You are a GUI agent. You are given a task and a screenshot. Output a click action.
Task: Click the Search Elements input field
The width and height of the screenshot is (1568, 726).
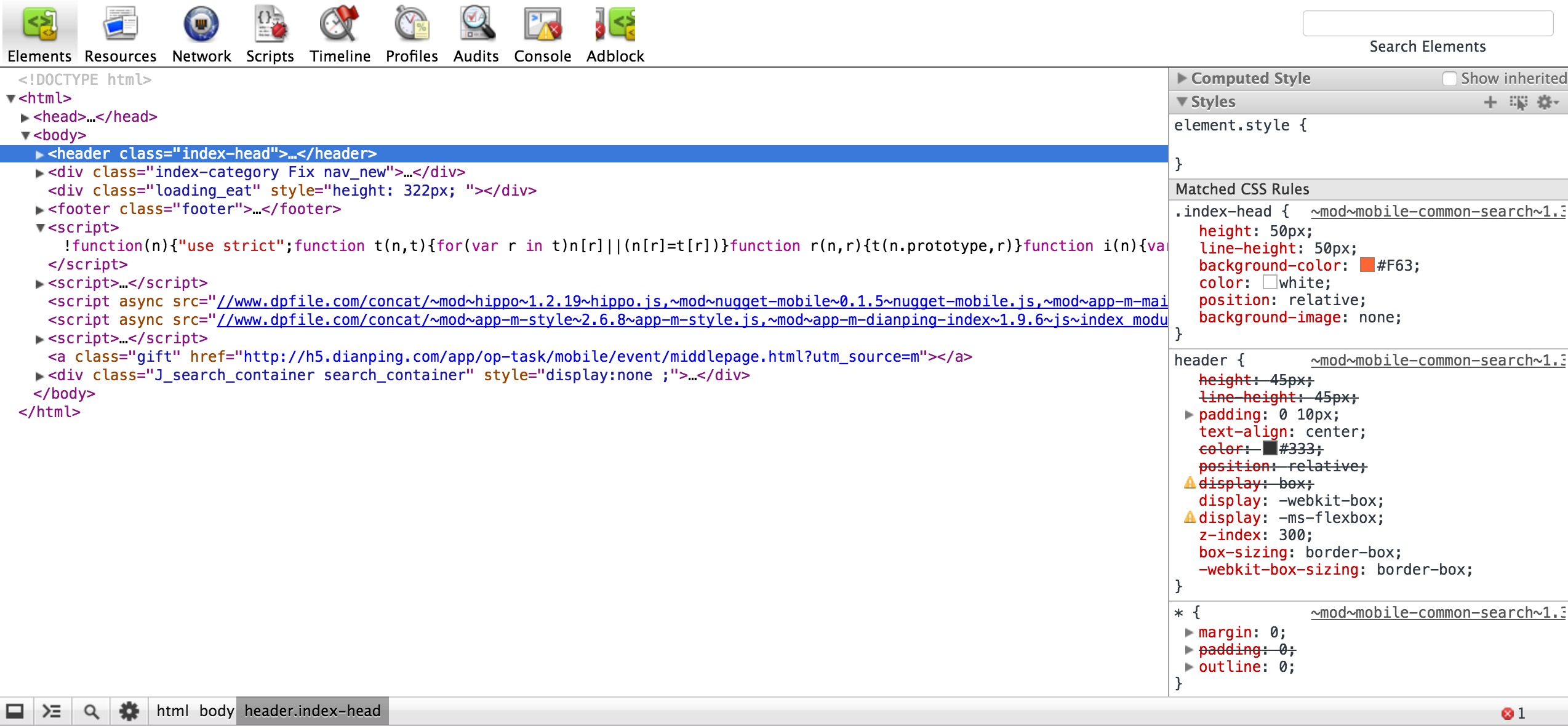1427,24
